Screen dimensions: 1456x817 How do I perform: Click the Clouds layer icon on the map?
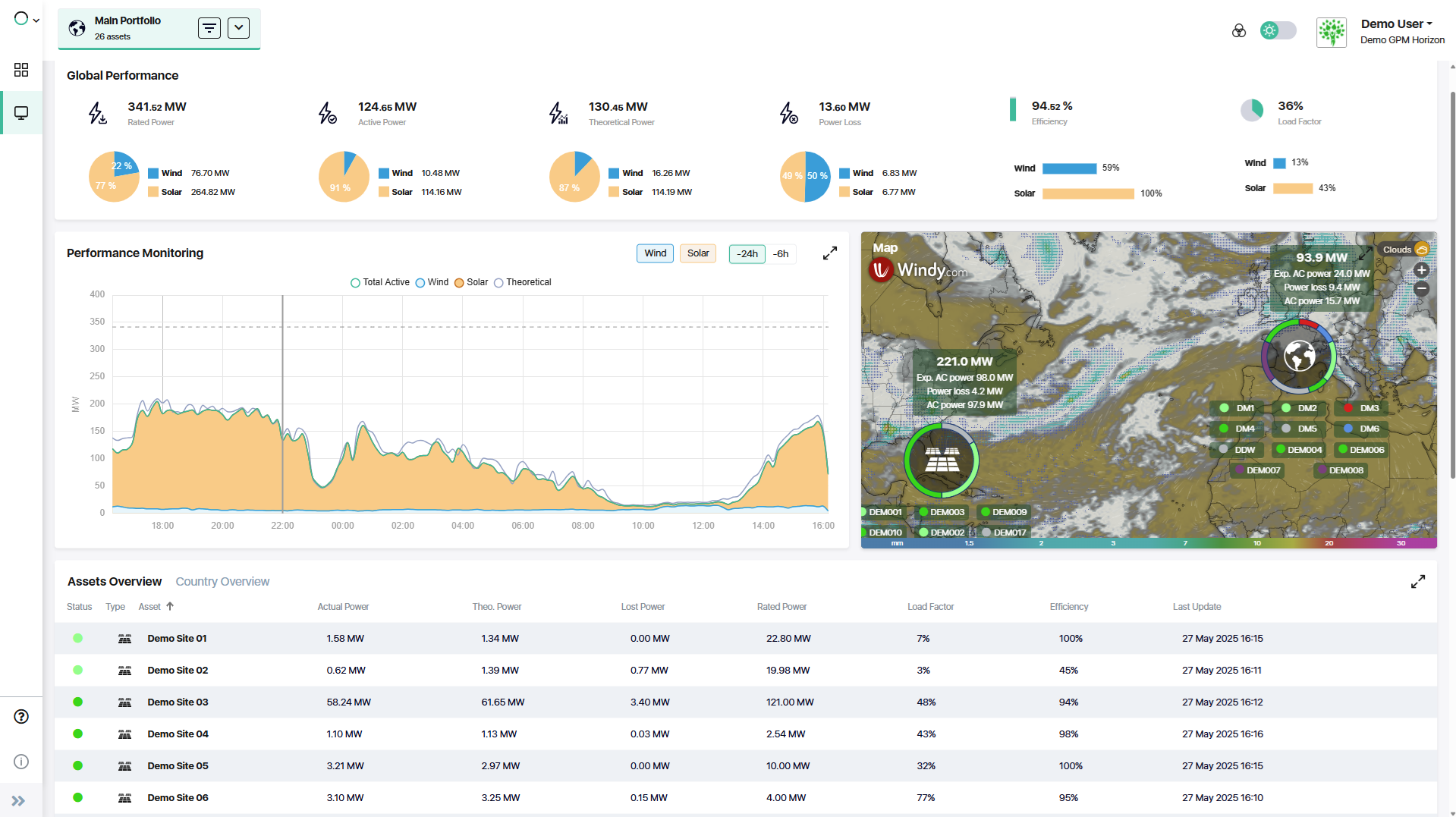pos(1422,249)
